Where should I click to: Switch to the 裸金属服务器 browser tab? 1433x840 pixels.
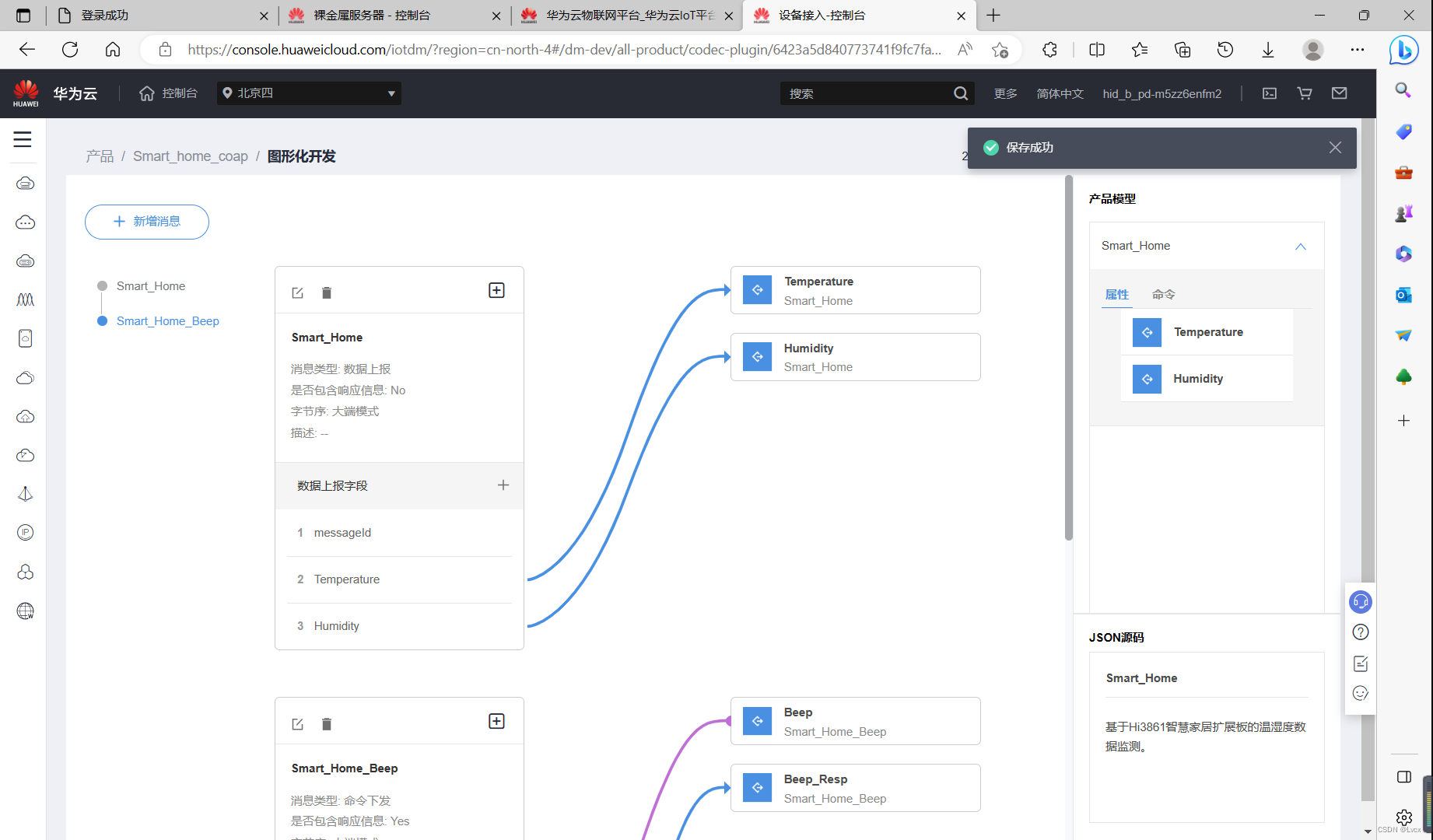394,16
